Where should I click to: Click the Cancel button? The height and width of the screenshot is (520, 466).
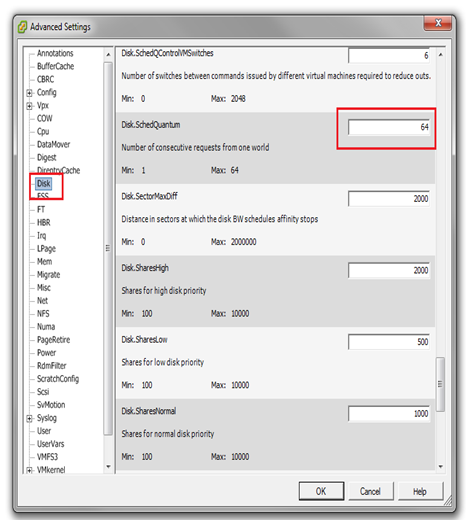370,491
